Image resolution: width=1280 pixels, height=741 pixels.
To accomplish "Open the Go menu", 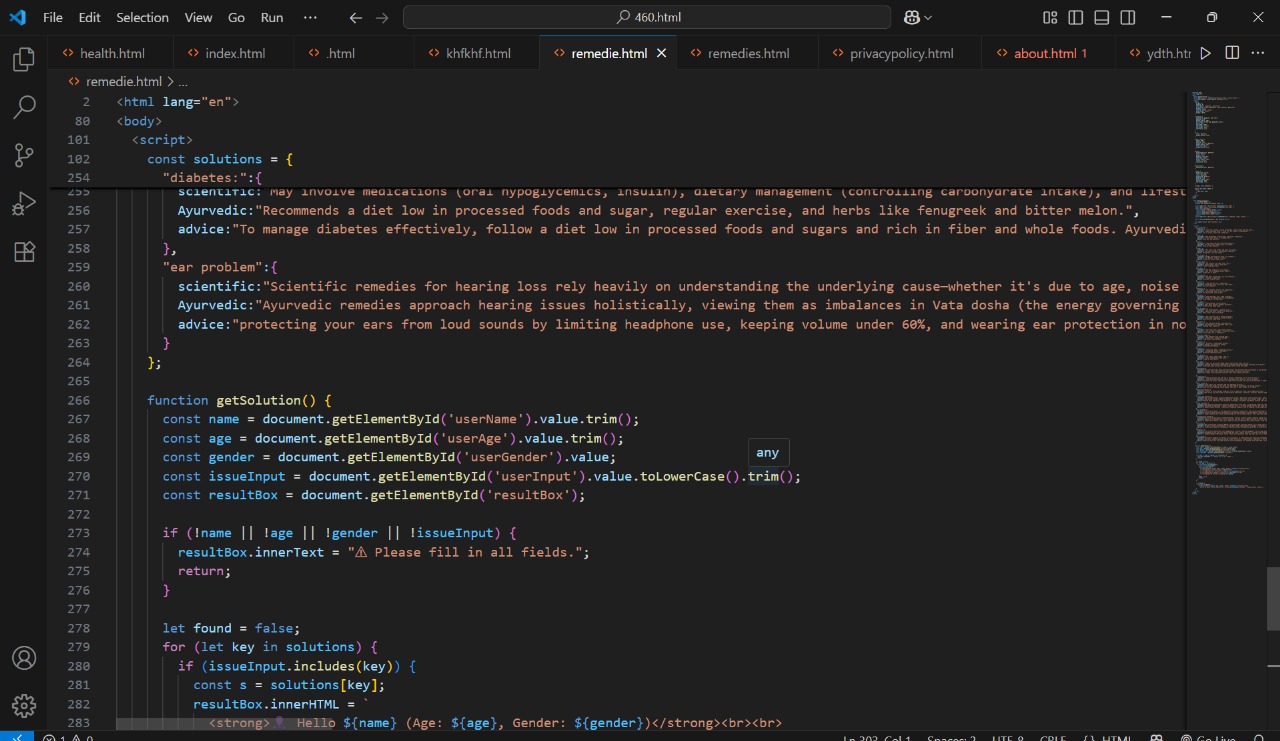I will tap(236, 17).
